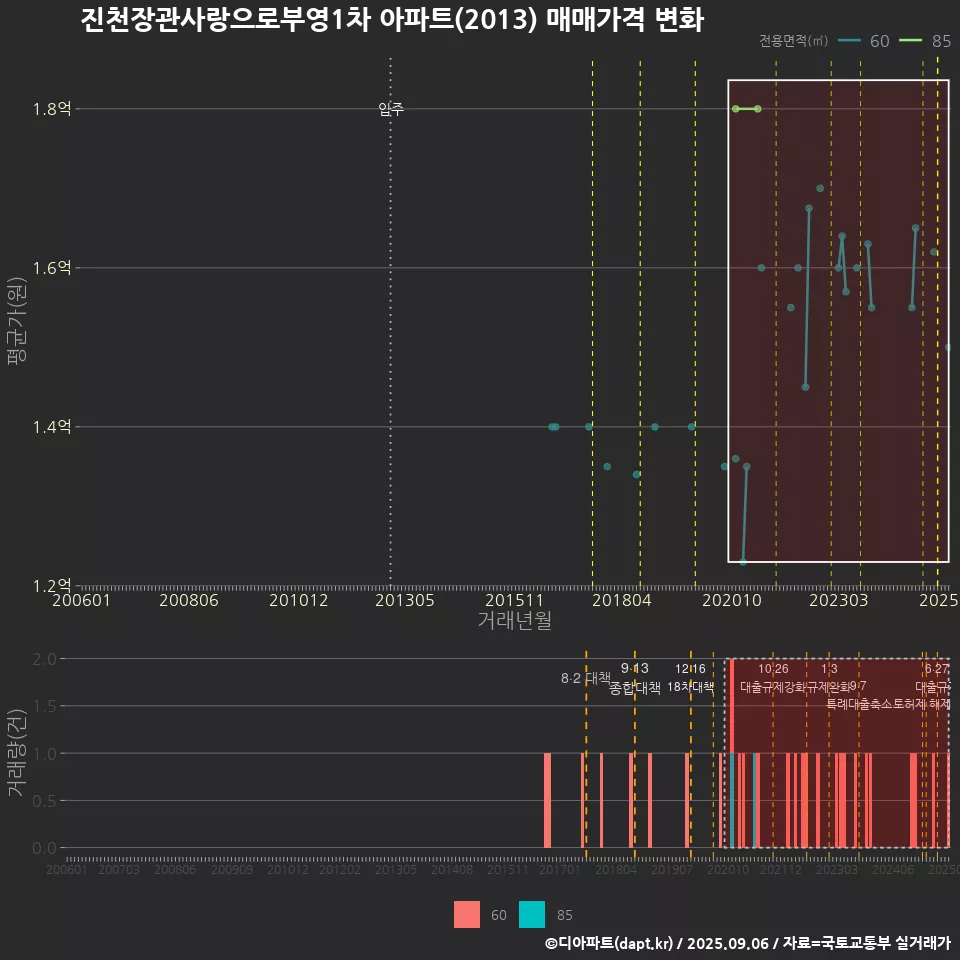Select the green 85 line sample in top legend

tap(910, 41)
